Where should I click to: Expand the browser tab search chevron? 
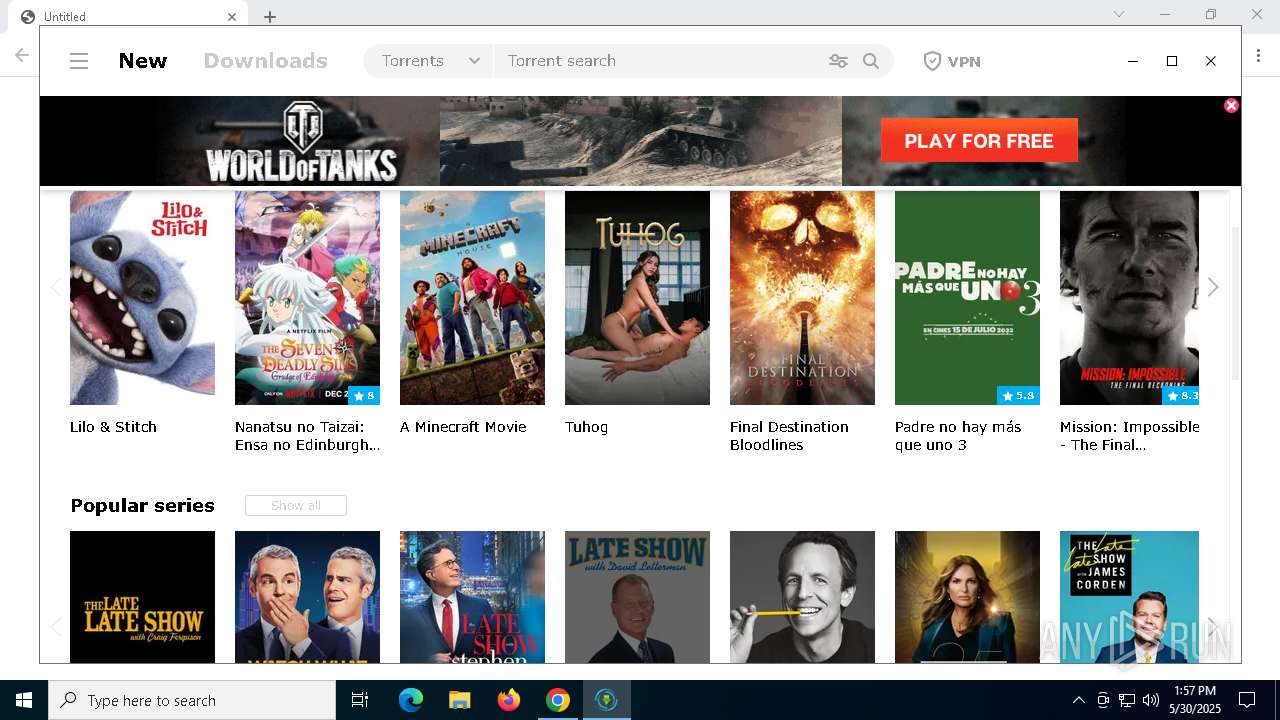coord(1119,14)
